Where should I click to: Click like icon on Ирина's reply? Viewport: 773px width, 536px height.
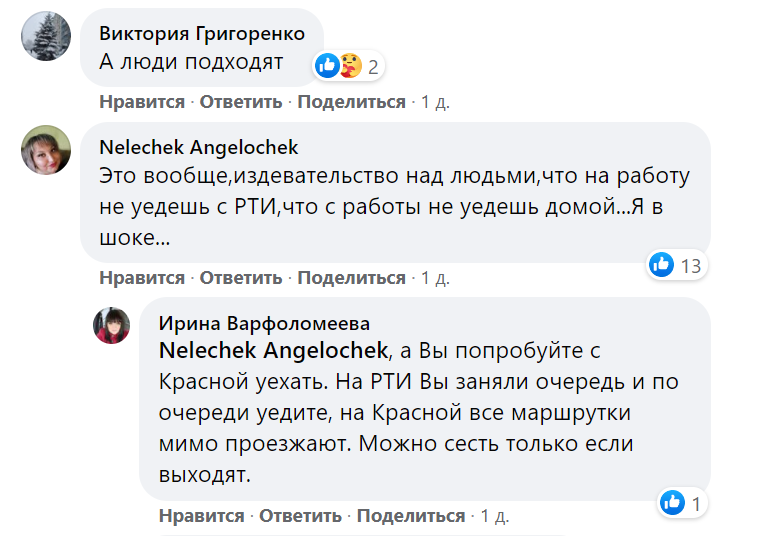[673, 503]
